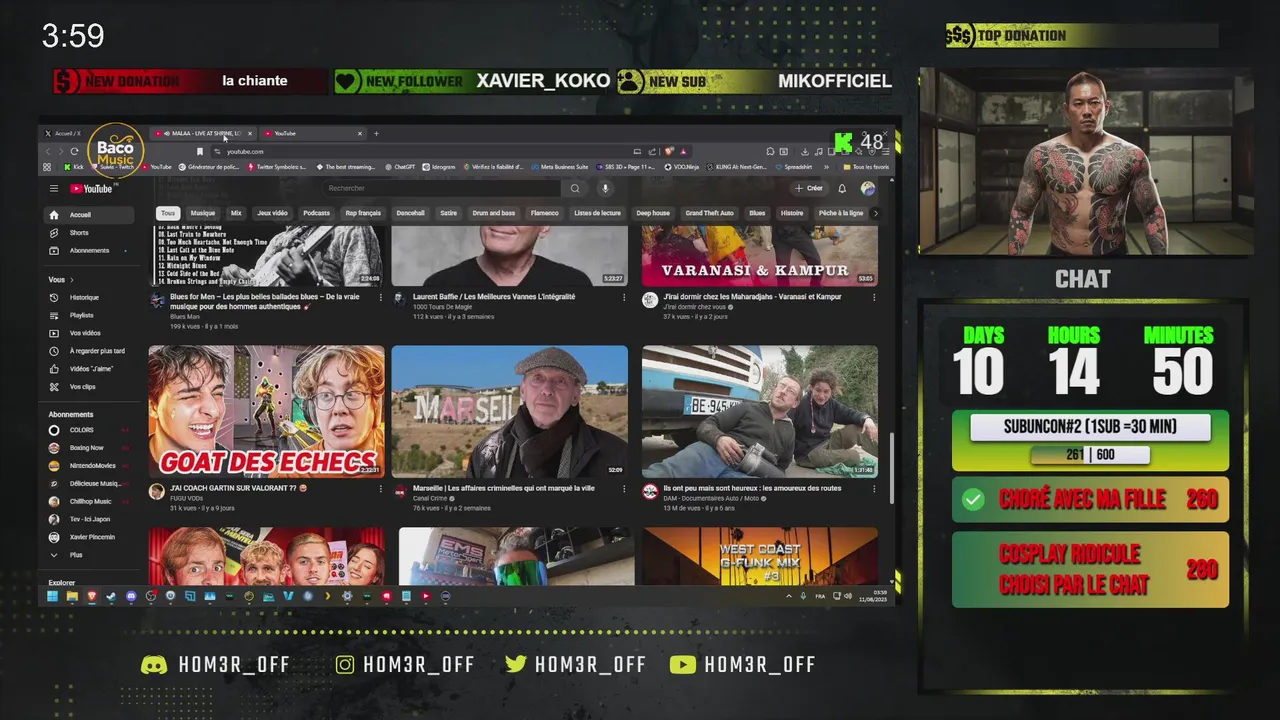The width and height of the screenshot is (1280, 720).
Task: Open the YouTube notifications bell
Action: coord(842,188)
